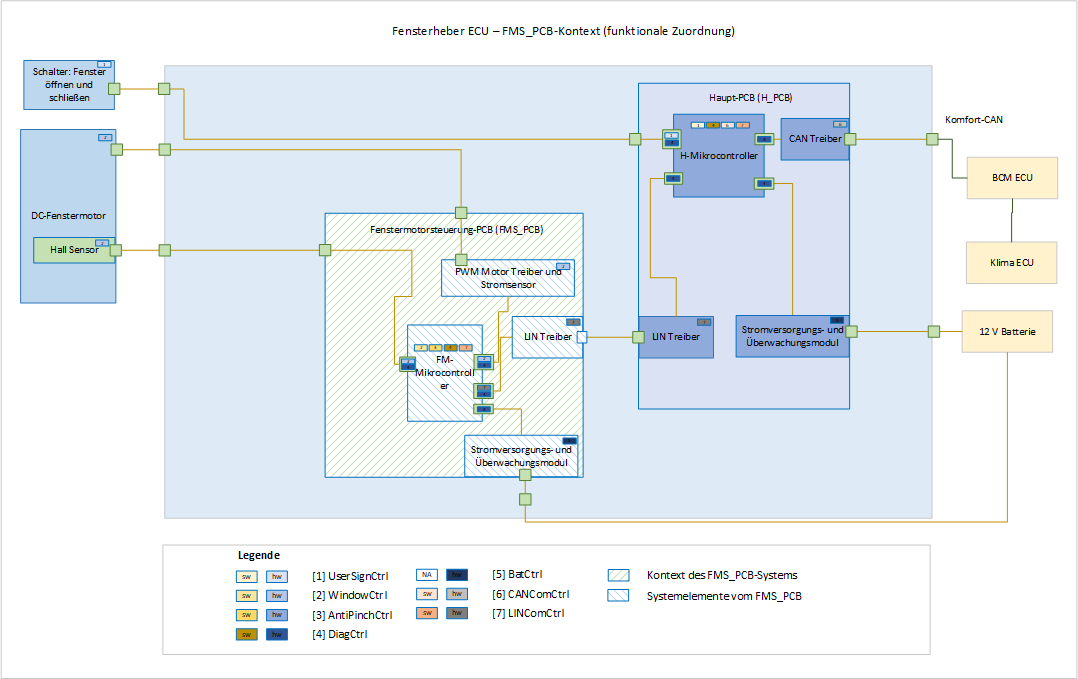Click the Fenstermotorsteuerung-PCB (FMS_PCB) label
The width and height of the screenshot is (1078, 679).
[x=456, y=230]
